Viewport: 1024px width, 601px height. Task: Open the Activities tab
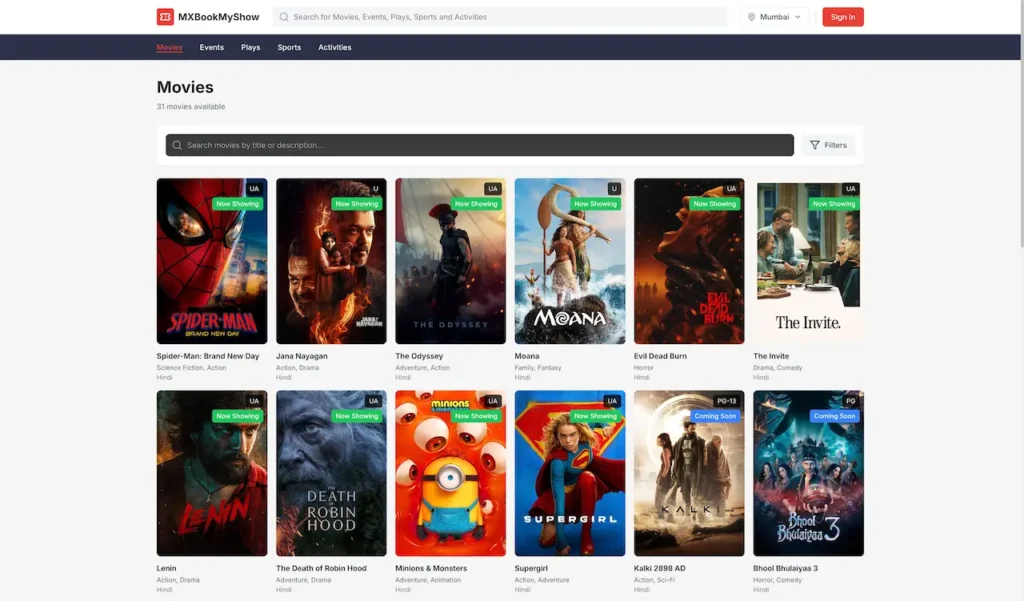[334, 47]
